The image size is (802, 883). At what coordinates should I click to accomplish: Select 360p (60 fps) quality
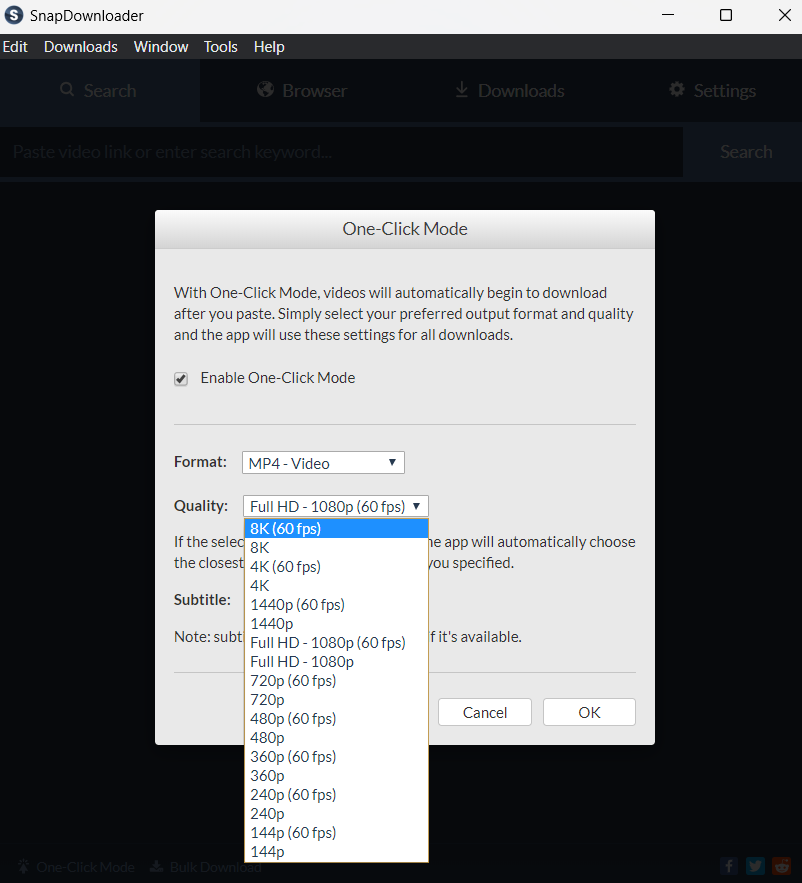pos(336,757)
